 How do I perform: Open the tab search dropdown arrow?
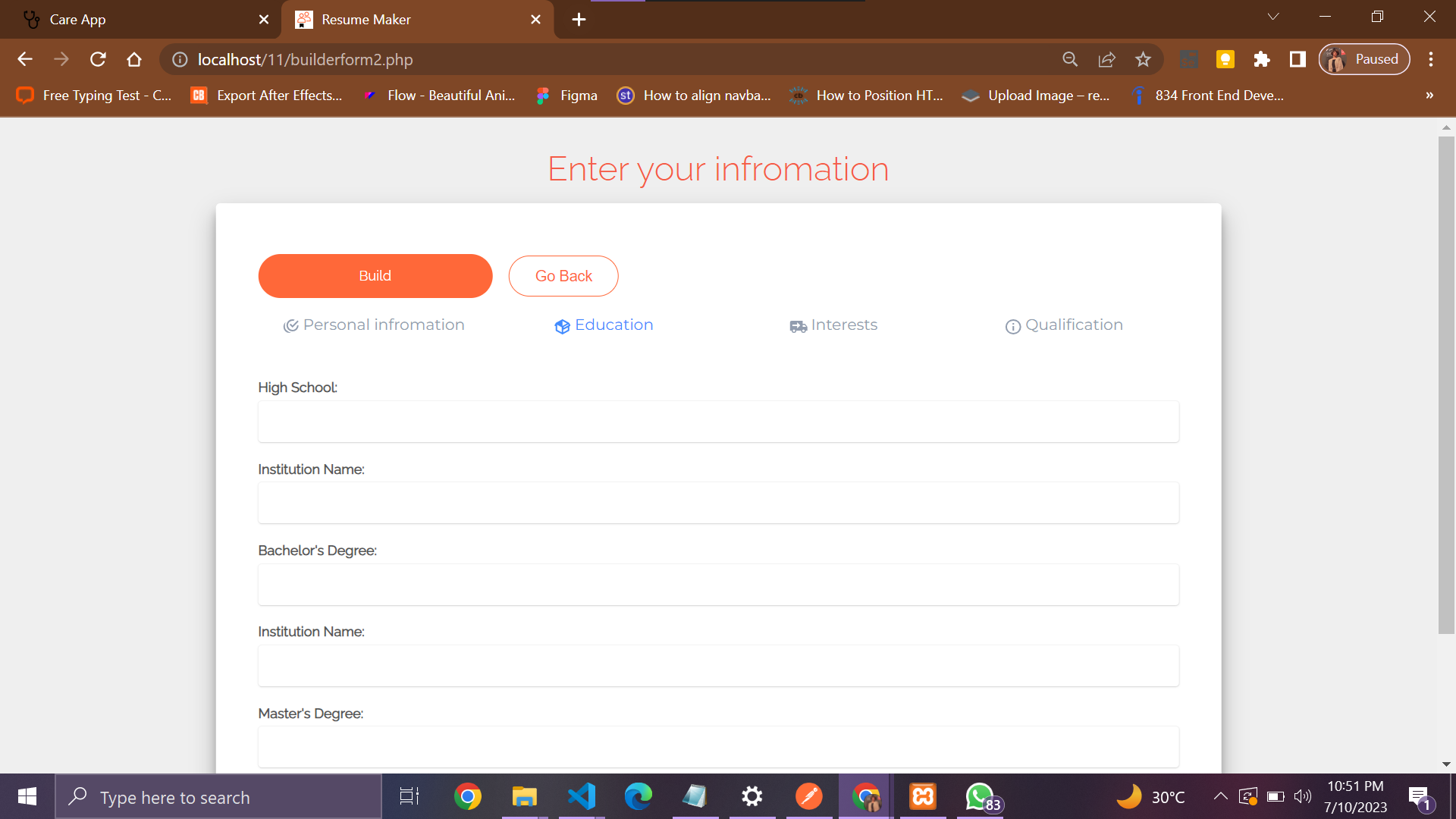point(1273,16)
